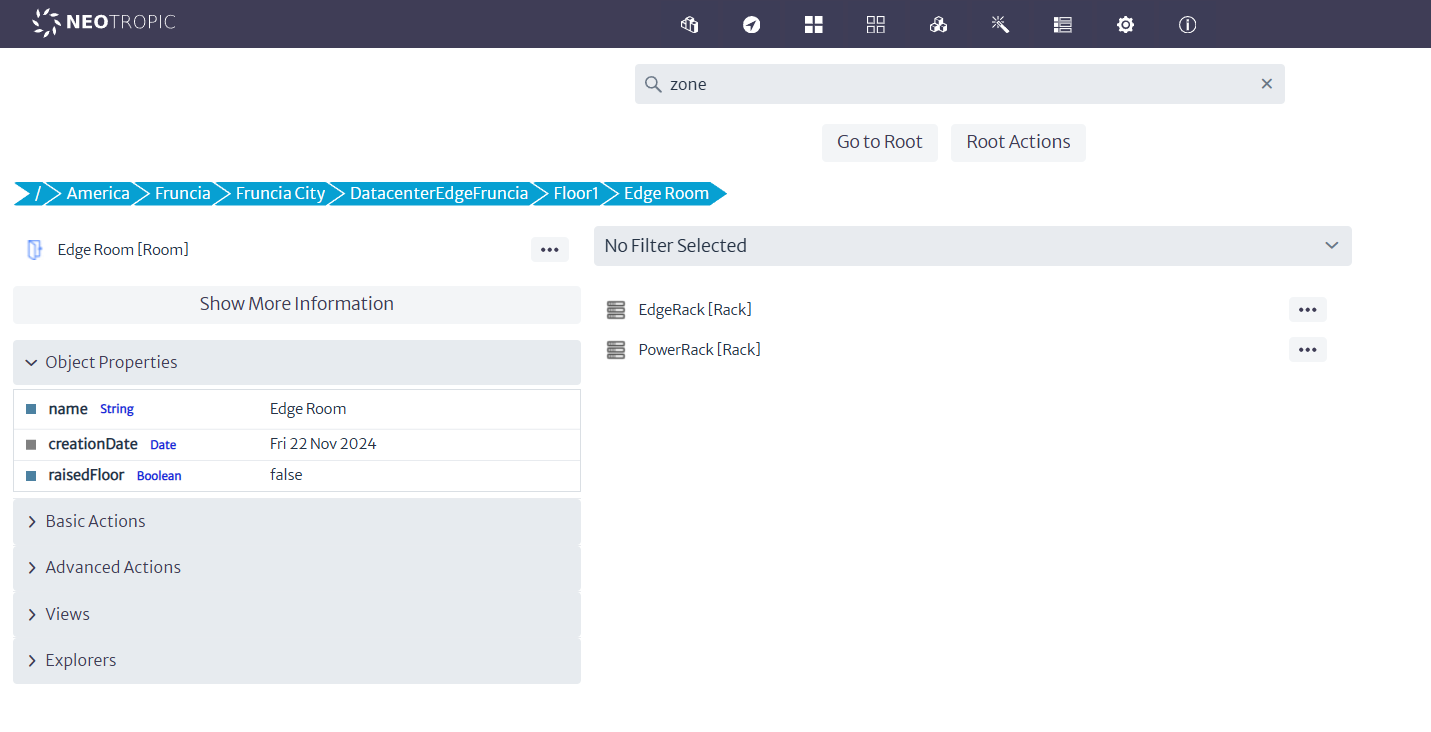The height and width of the screenshot is (732, 1431).
Task: Open the gear settings icon in top bar
Action: (x=1125, y=25)
